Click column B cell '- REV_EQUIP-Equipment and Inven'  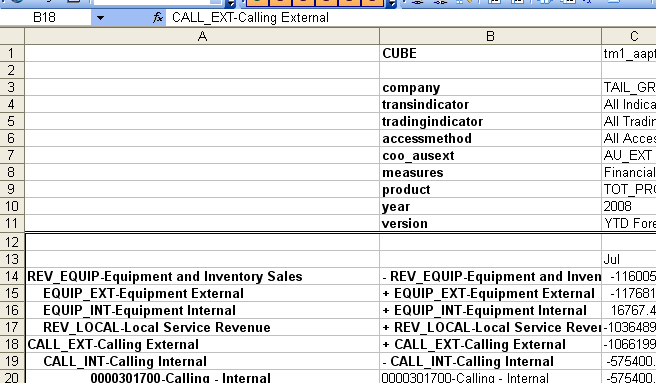point(490,276)
